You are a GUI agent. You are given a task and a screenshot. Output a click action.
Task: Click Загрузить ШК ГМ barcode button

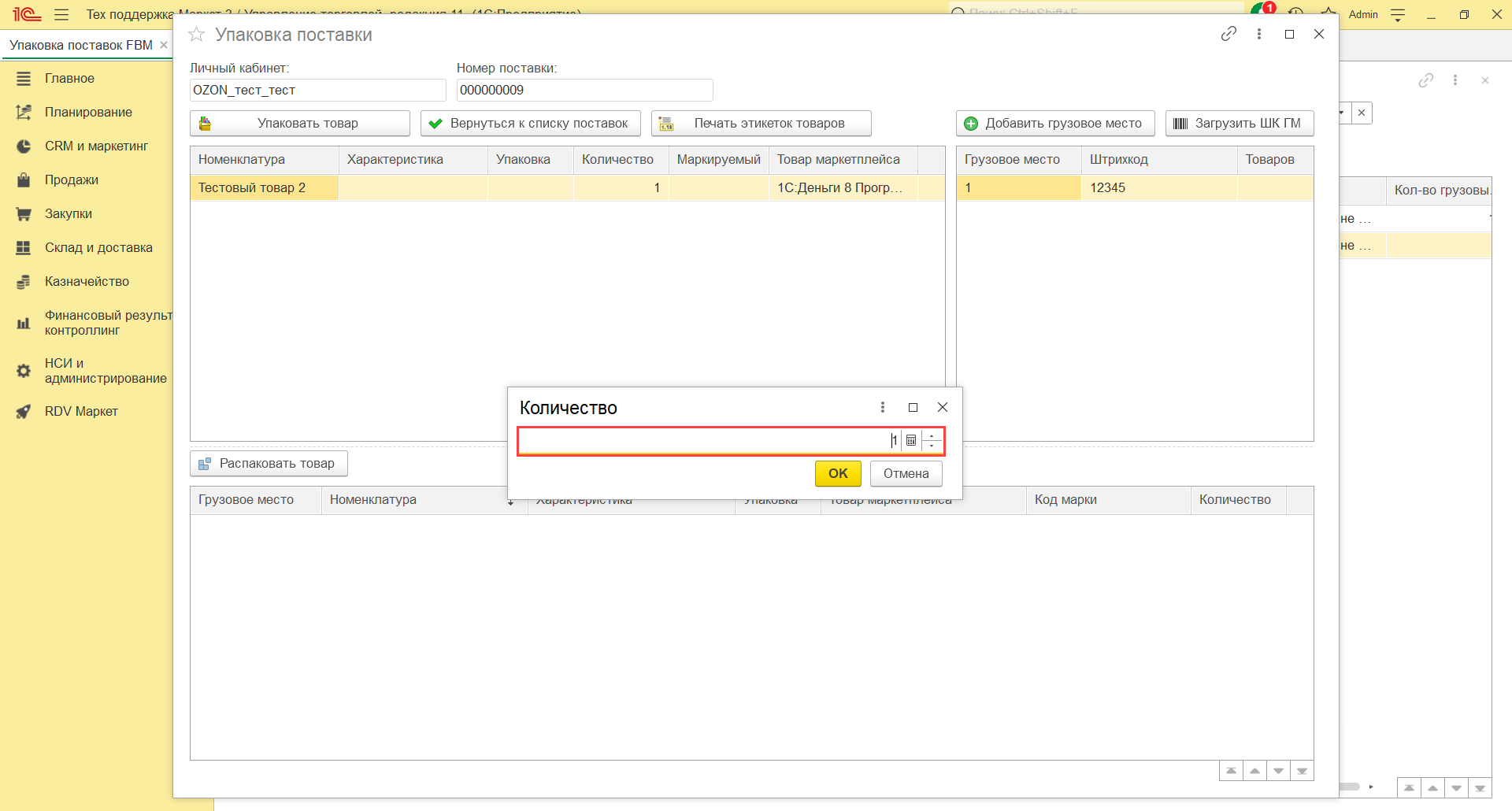(1240, 124)
